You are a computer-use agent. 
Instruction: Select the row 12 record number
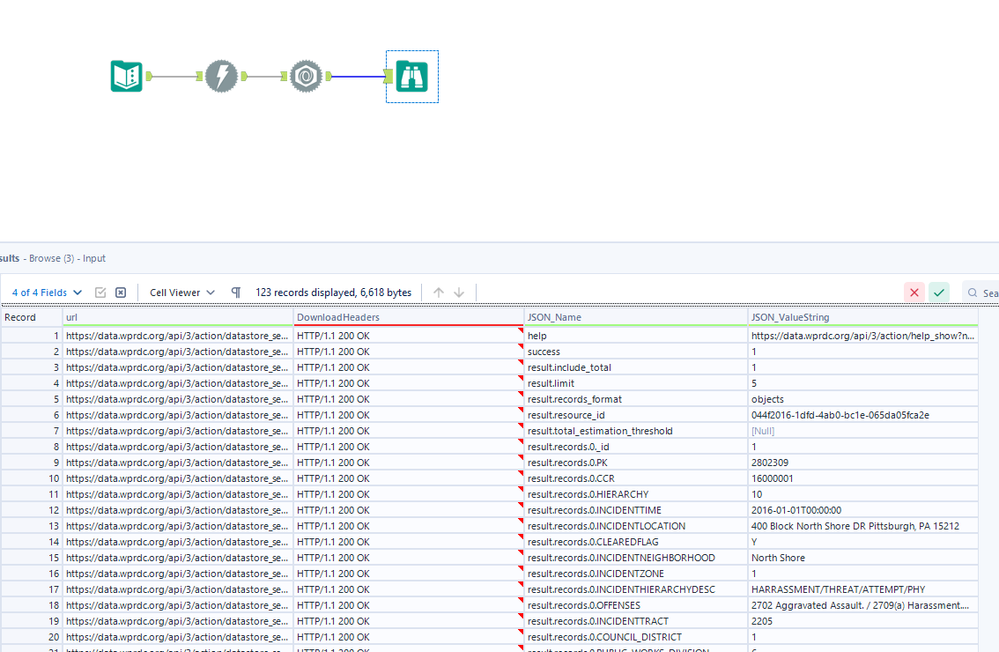point(30,510)
